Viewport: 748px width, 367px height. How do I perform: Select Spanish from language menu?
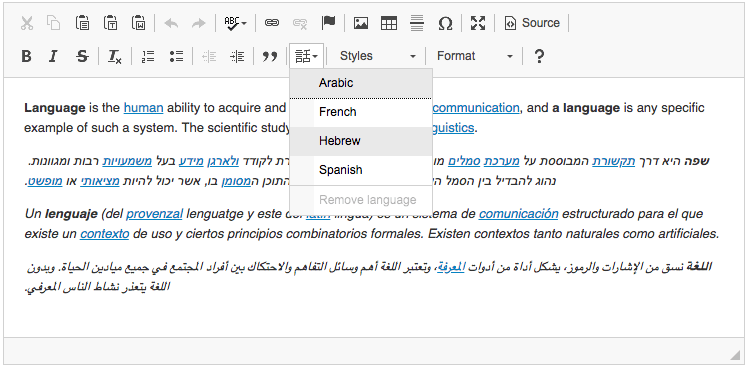361,170
